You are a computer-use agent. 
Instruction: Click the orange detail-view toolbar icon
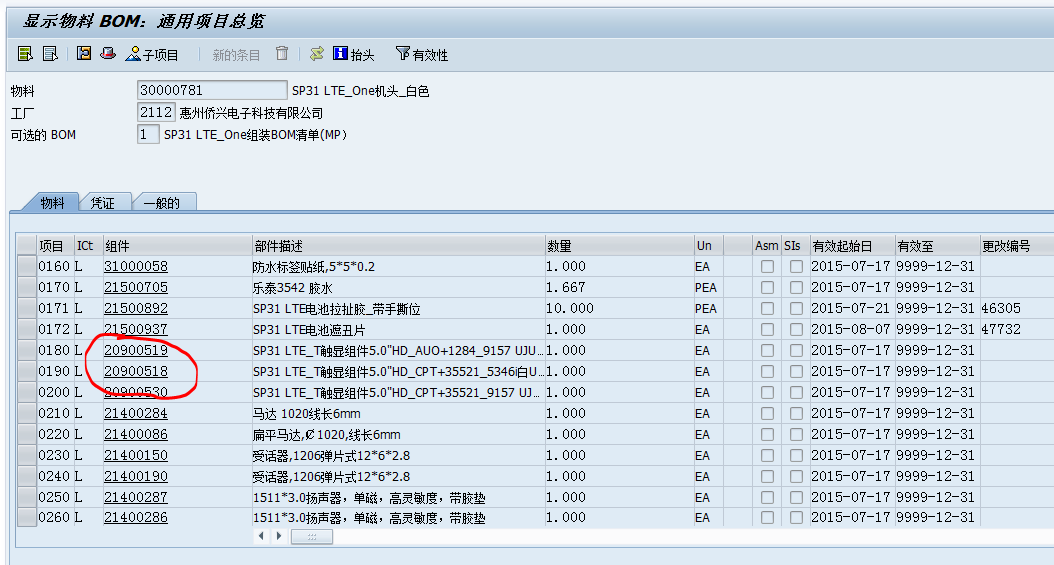(84, 54)
